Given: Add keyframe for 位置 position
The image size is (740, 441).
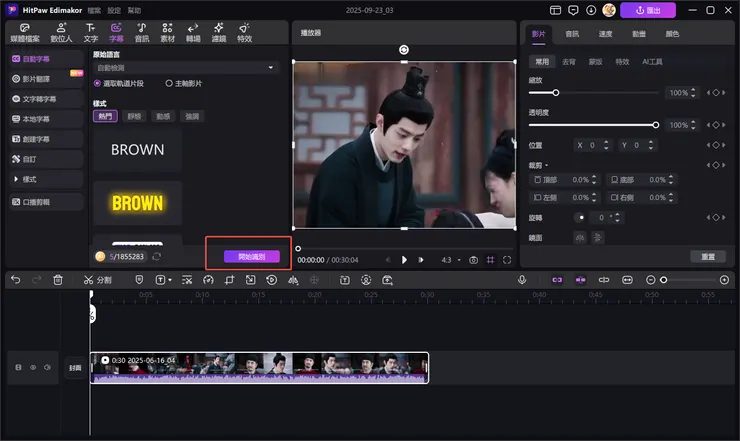Looking at the screenshot, I should click(x=716, y=145).
